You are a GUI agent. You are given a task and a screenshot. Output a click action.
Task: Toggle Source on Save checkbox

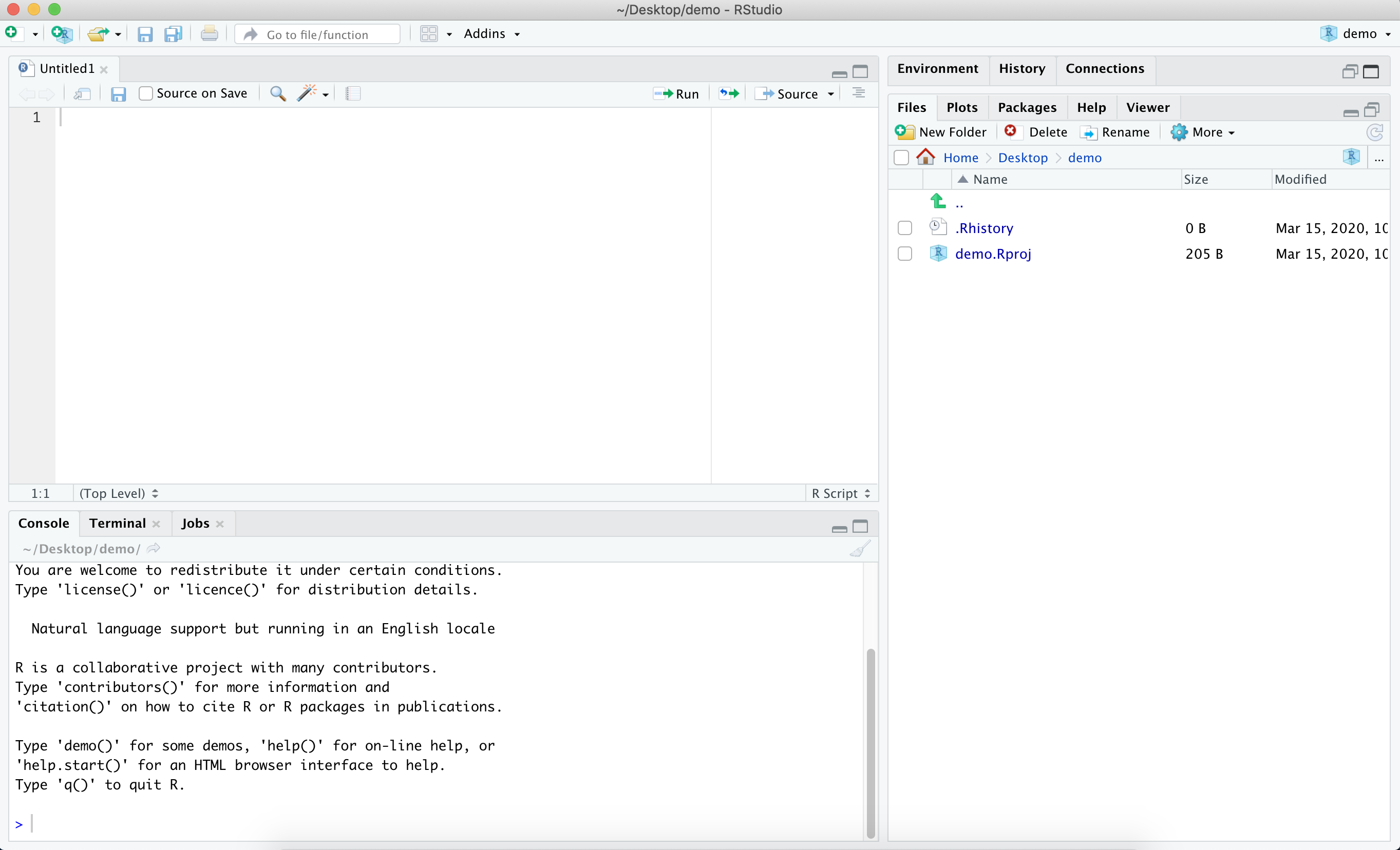[145, 93]
